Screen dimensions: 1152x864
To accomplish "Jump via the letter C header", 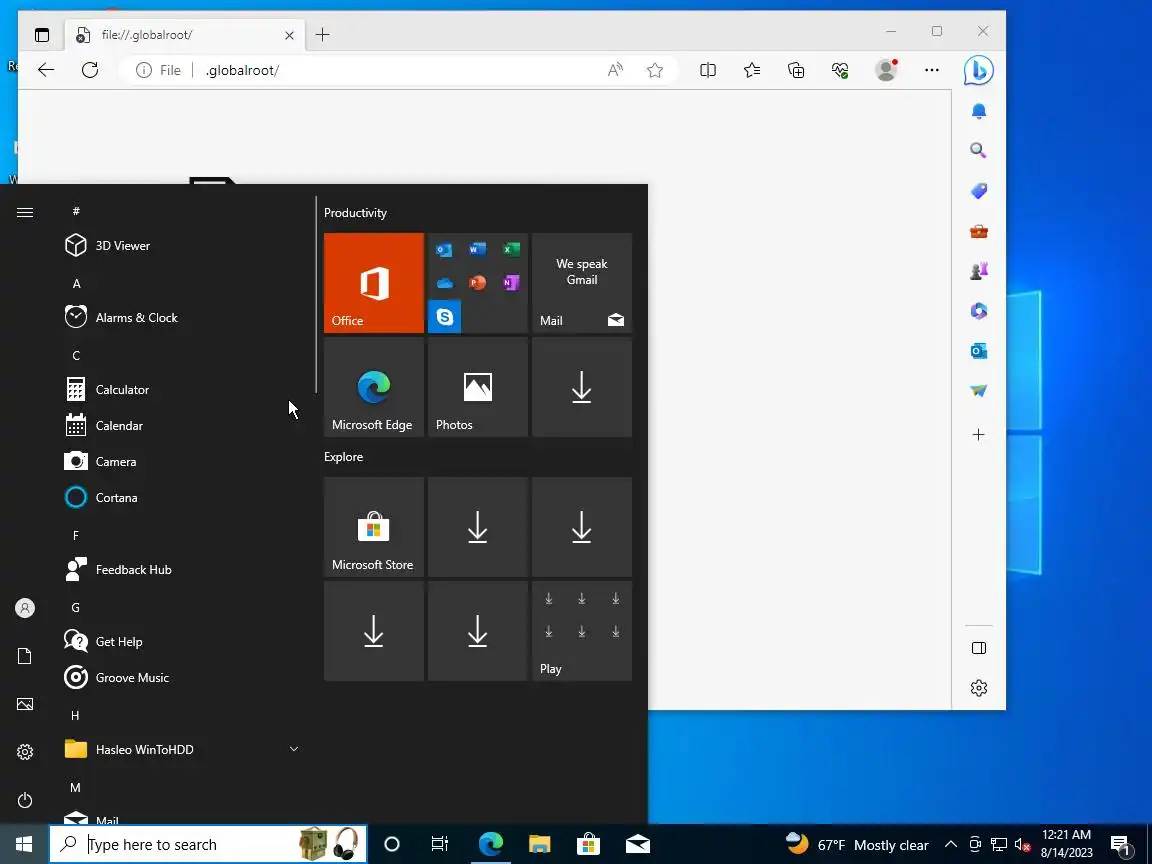I will coord(76,356).
